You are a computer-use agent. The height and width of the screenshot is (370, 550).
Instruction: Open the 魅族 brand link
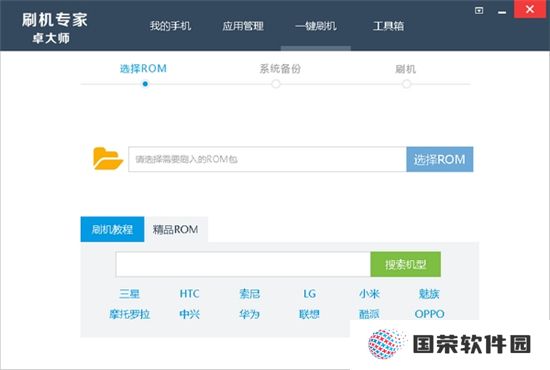(x=429, y=294)
